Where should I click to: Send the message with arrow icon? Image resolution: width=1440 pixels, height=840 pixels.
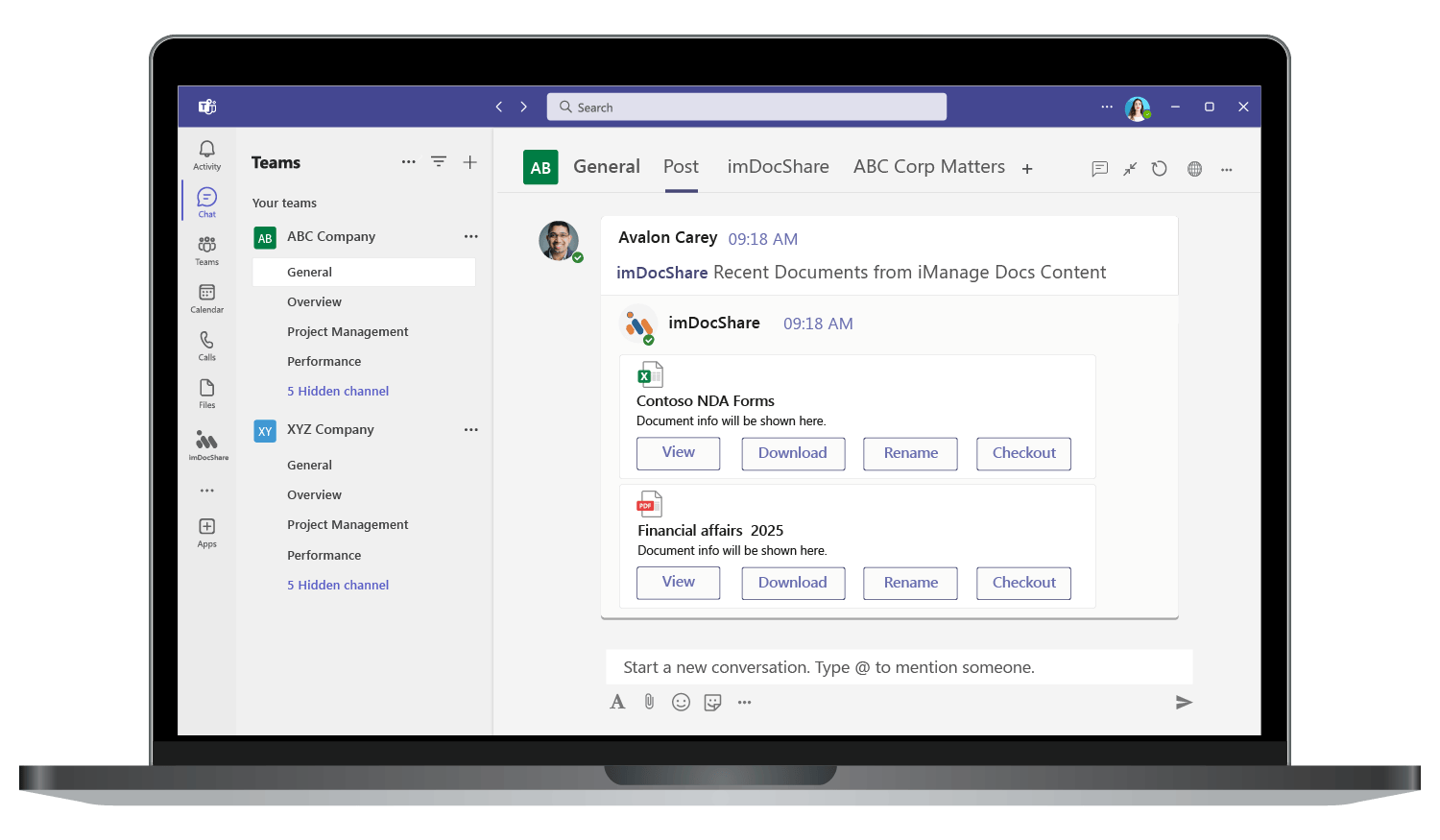pyautogui.click(x=1184, y=703)
